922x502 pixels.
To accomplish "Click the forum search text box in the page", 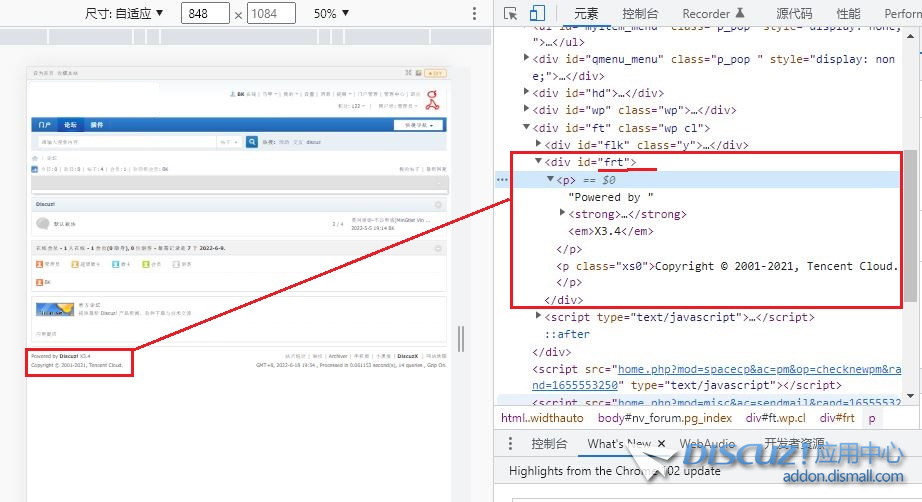I will [x=126, y=142].
